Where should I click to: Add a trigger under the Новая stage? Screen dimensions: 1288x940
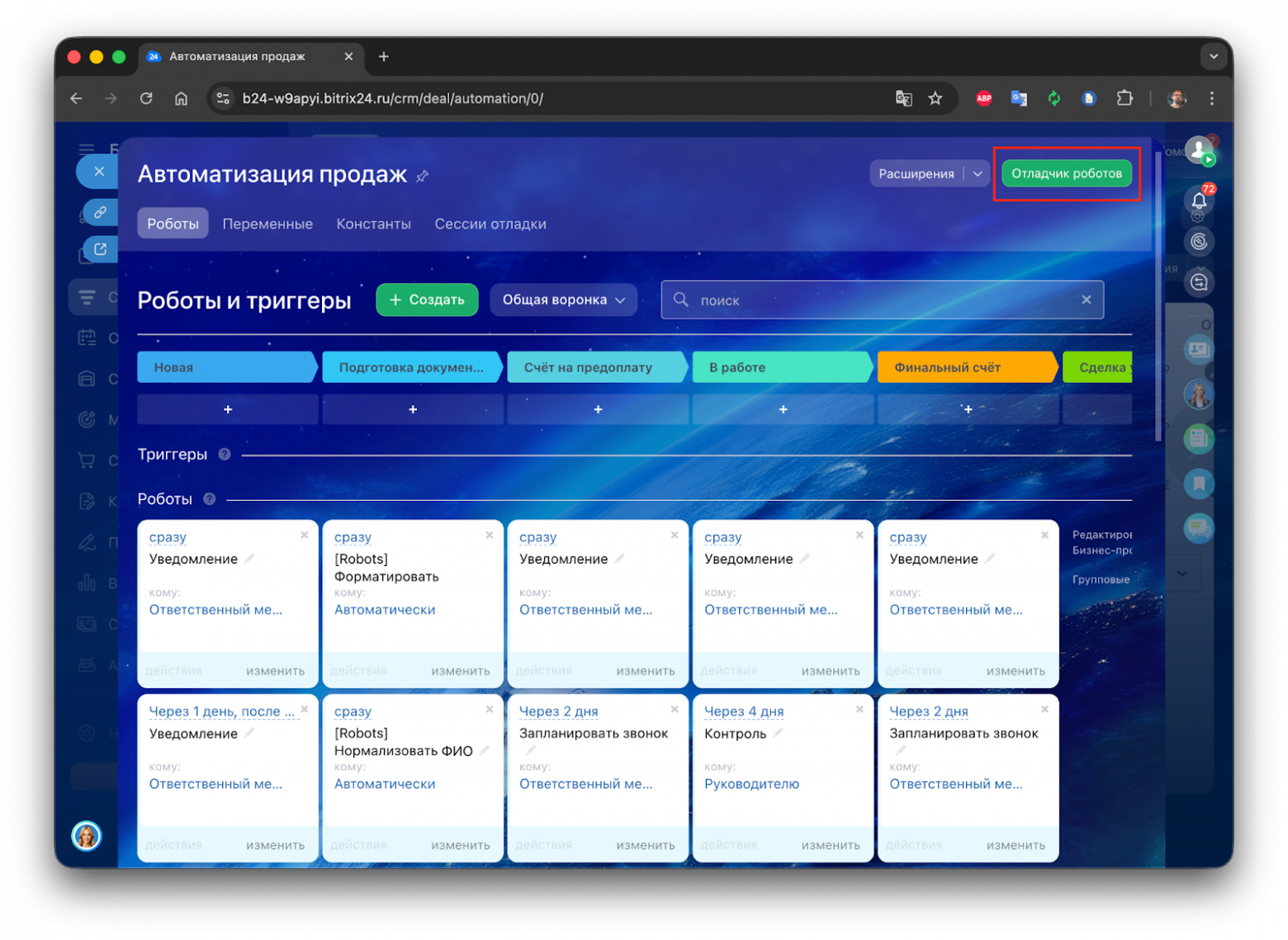tap(228, 409)
